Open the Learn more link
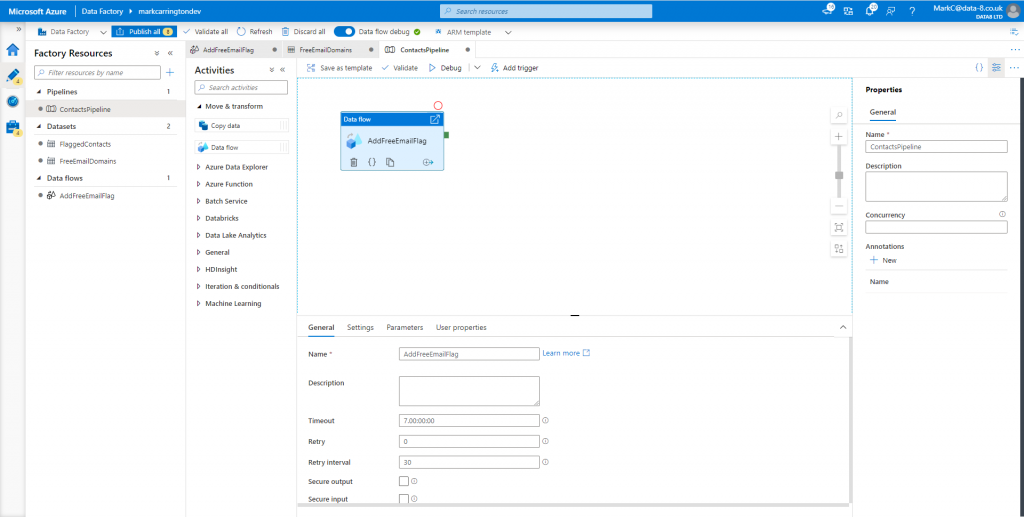The height and width of the screenshot is (517, 1024). 566,353
